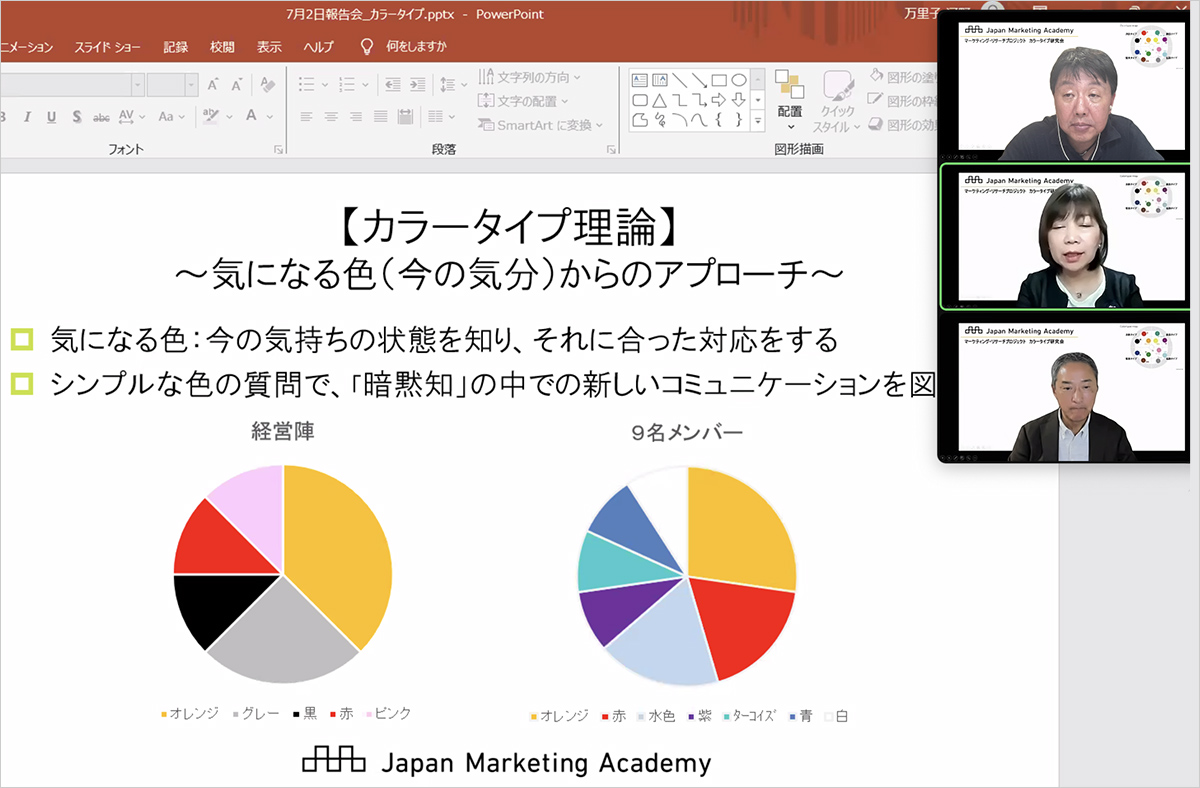Click the ターコイズ legend entry
The height and width of the screenshot is (788, 1200).
pyautogui.click(x=749, y=716)
